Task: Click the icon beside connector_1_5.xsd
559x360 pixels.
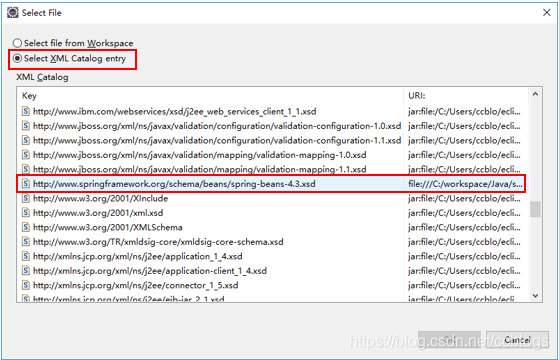Action: tap(26, 285)
